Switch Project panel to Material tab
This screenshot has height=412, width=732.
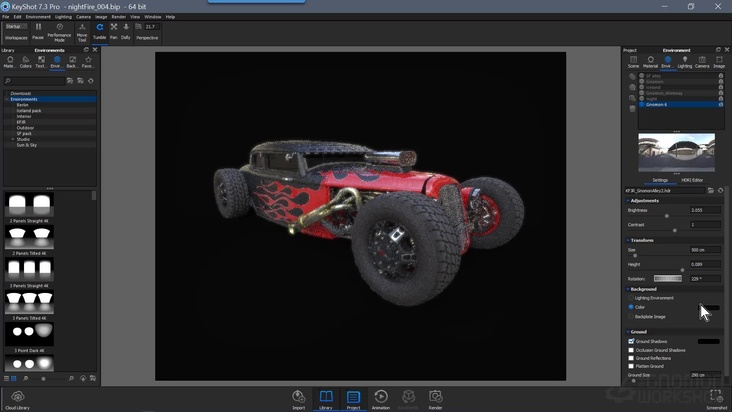pos(650,62)
